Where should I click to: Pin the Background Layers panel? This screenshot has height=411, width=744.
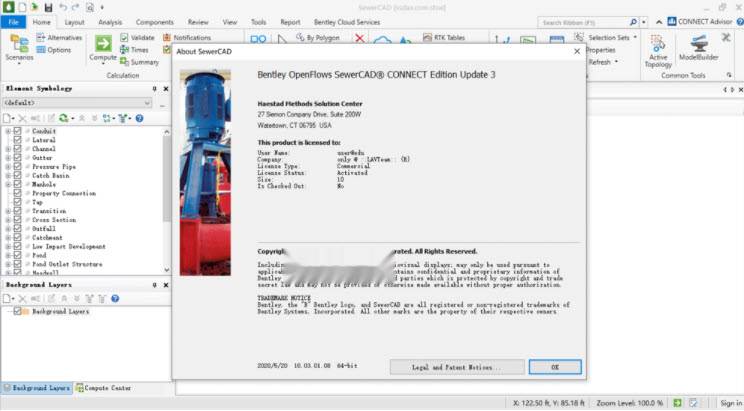click(x=155, y=285)
